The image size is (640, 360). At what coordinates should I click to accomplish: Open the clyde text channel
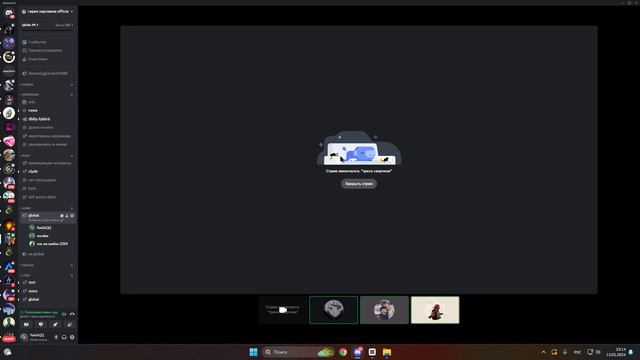click(x=48, y=171)
